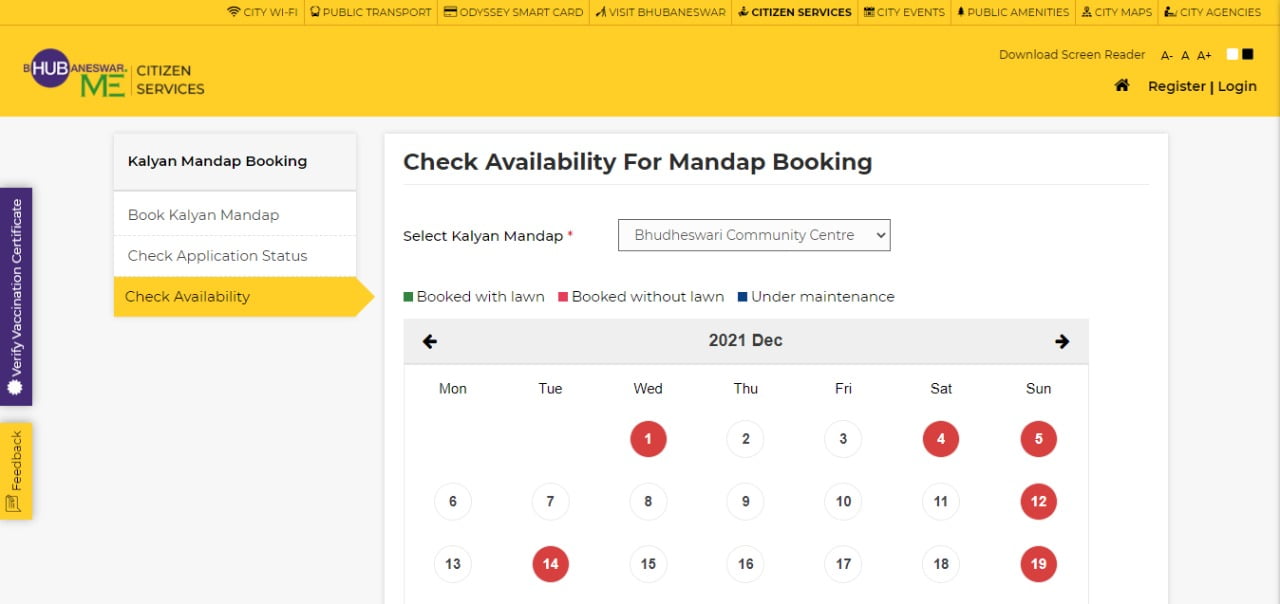Image resolution: width=1280 pixels, height=604 pixels.
Task: Decrease font size with A- control
Action: click(x=1166, y=56)
